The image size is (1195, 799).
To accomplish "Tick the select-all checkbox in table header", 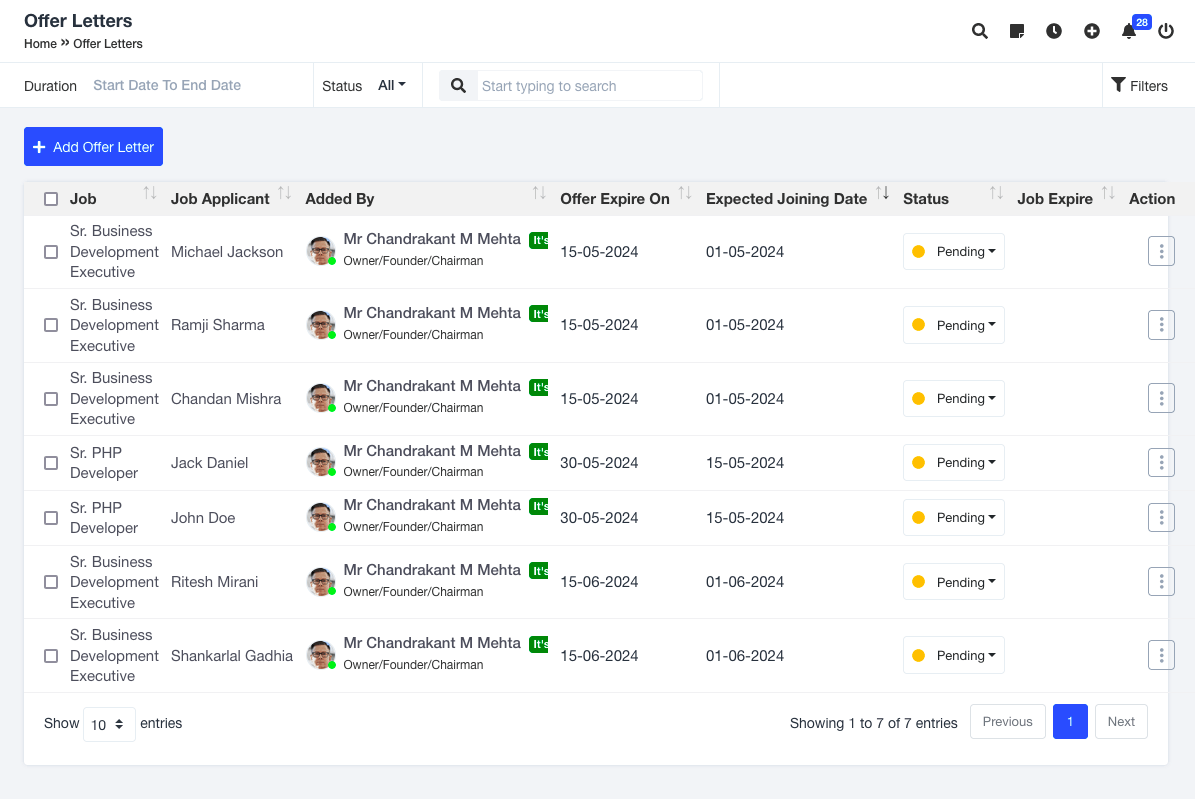I will 51,199.
